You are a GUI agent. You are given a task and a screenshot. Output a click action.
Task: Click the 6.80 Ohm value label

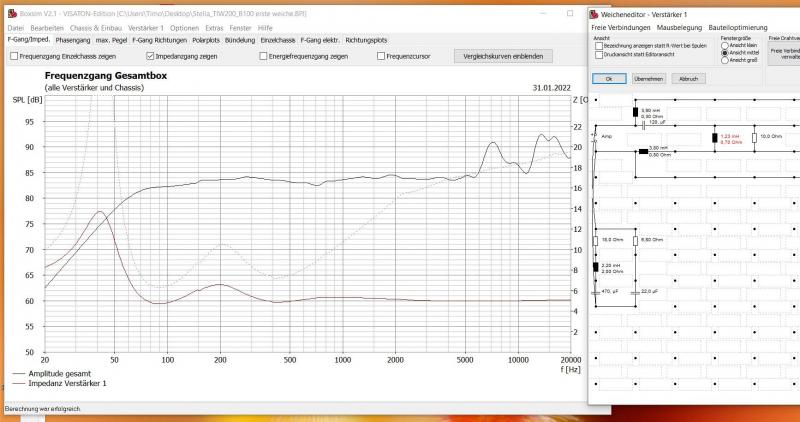tap(652, 239)
